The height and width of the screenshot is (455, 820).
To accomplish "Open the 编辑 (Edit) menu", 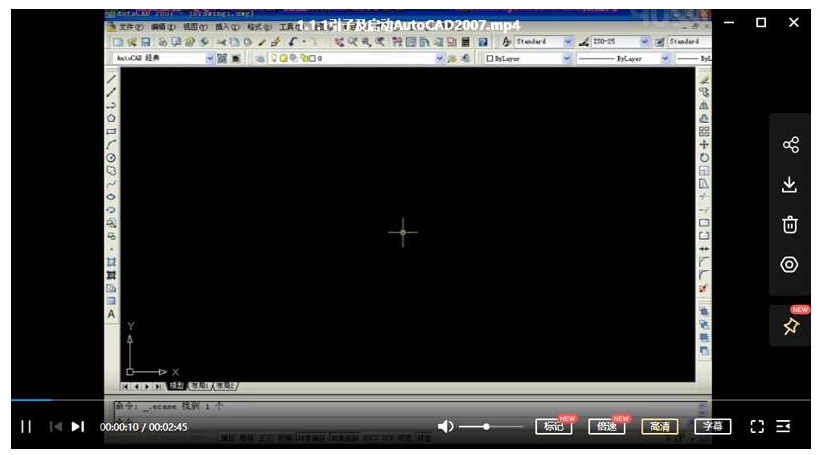I will [x=163, y=27].
